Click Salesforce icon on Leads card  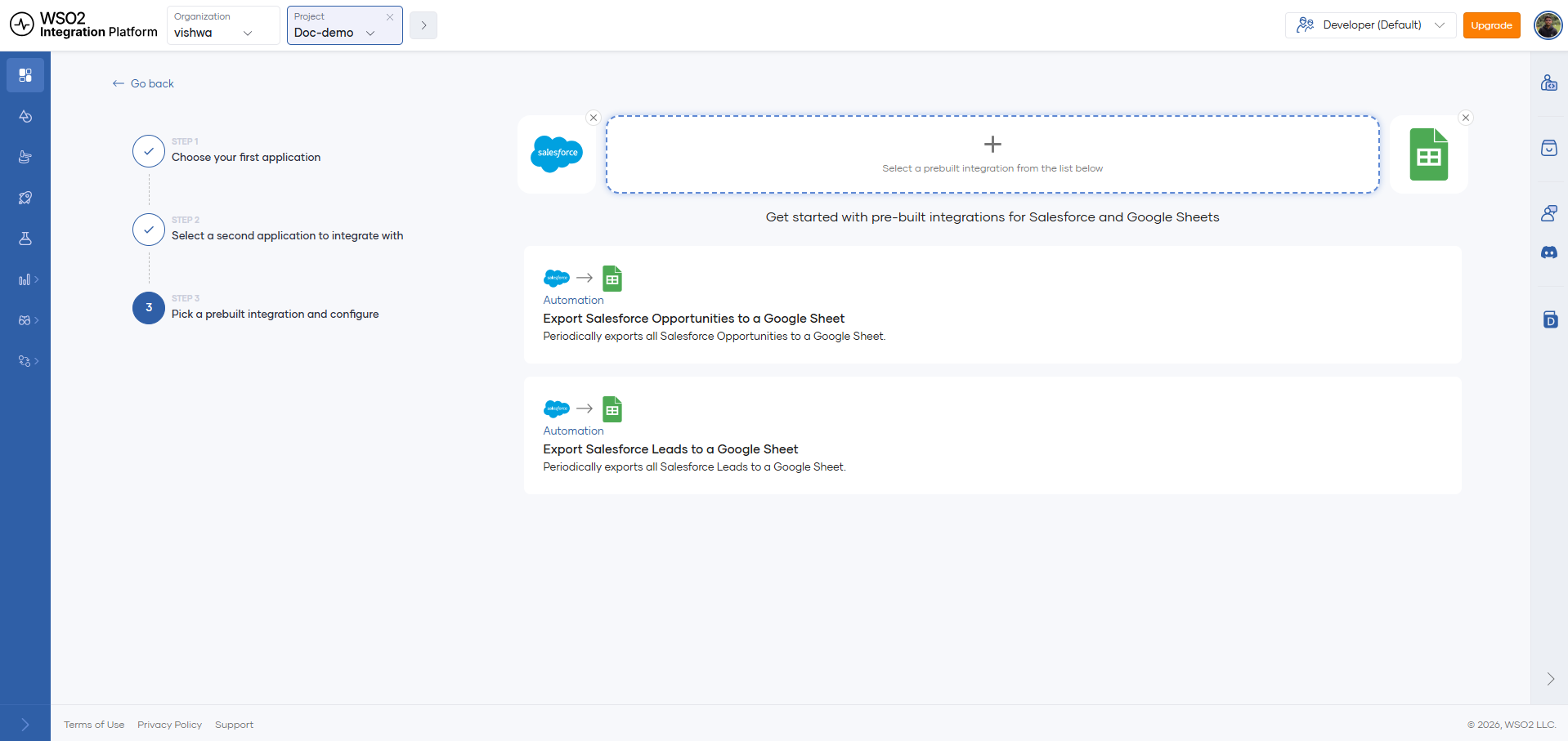pos(557,408)
